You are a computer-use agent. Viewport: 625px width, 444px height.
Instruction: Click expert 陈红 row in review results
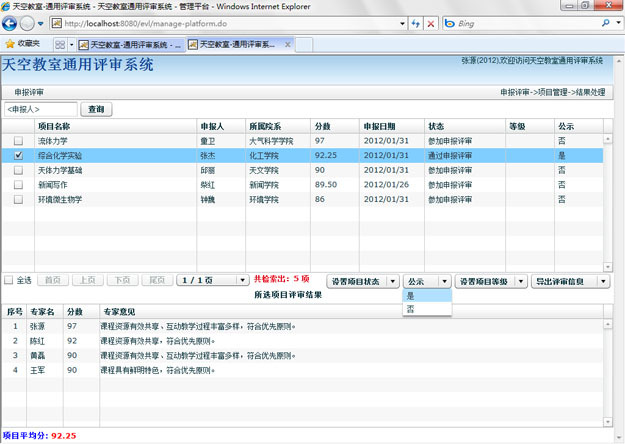pyautogui.click(x=303, y=341)
